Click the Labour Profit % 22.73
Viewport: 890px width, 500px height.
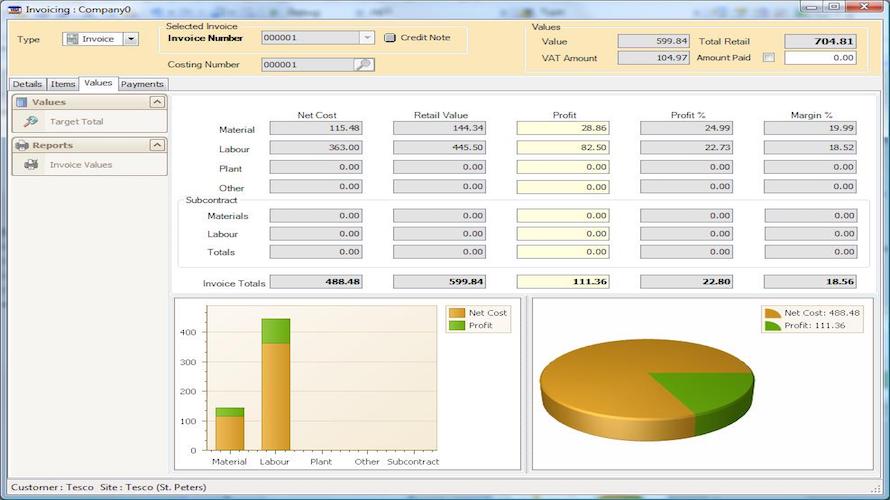[x=686, y=148]
